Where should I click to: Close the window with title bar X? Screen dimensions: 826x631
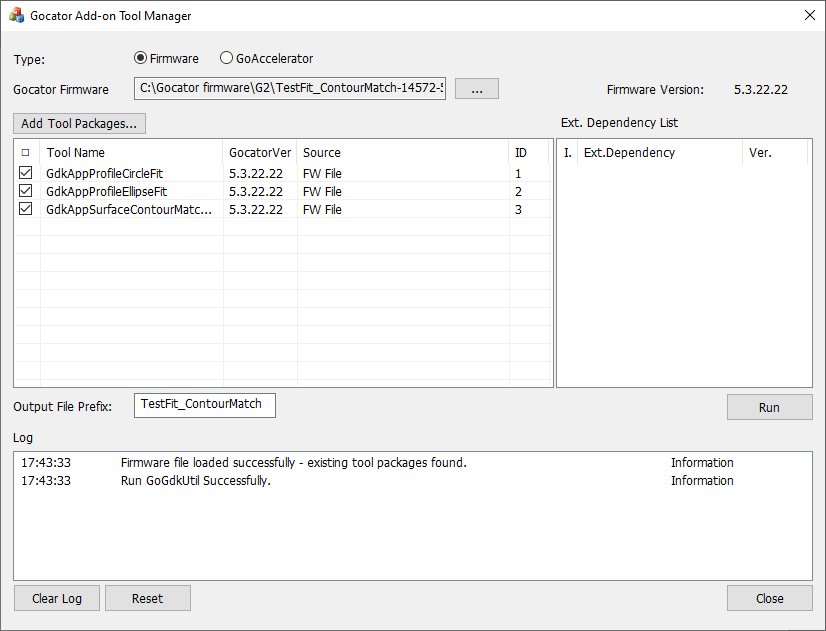click(810, 15)
